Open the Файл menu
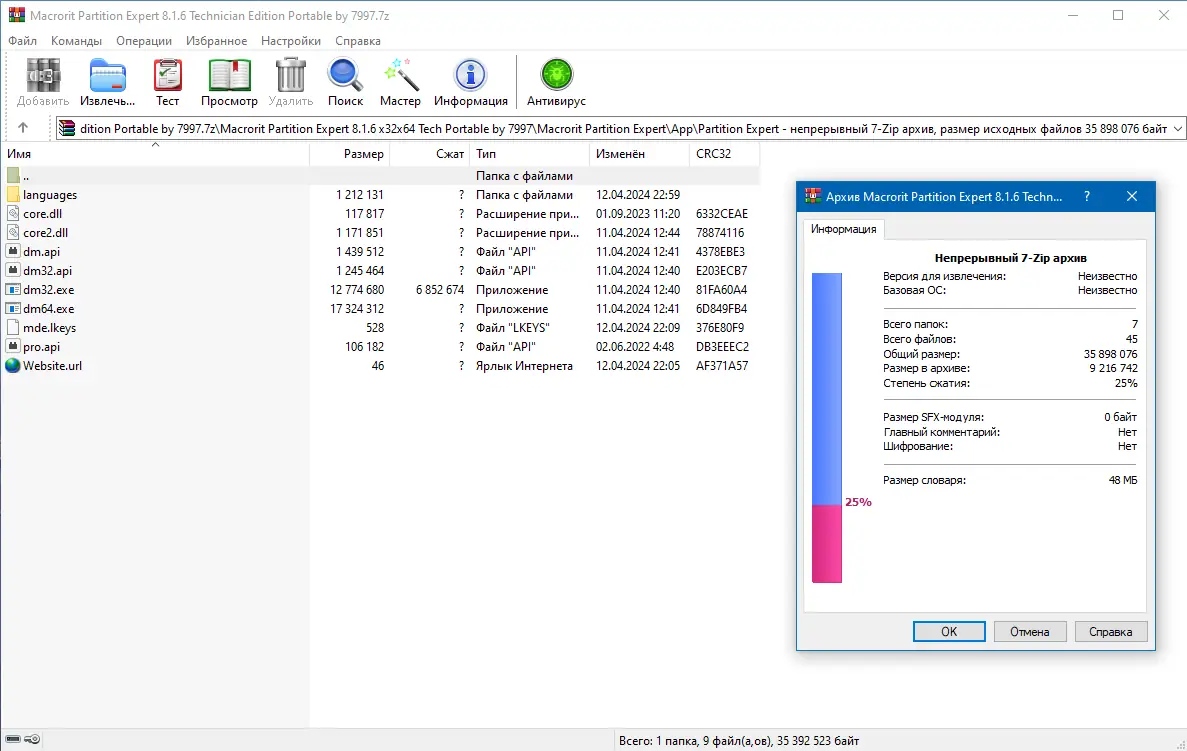Viewport: 1187px width, 751px height. click(x=23, y=41)
